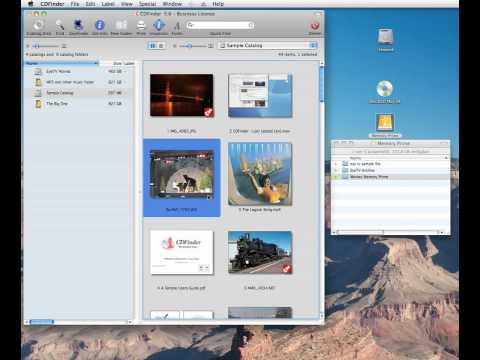480x360 pixels.
Task: Open the Edit menu
Action: [90, 4]
